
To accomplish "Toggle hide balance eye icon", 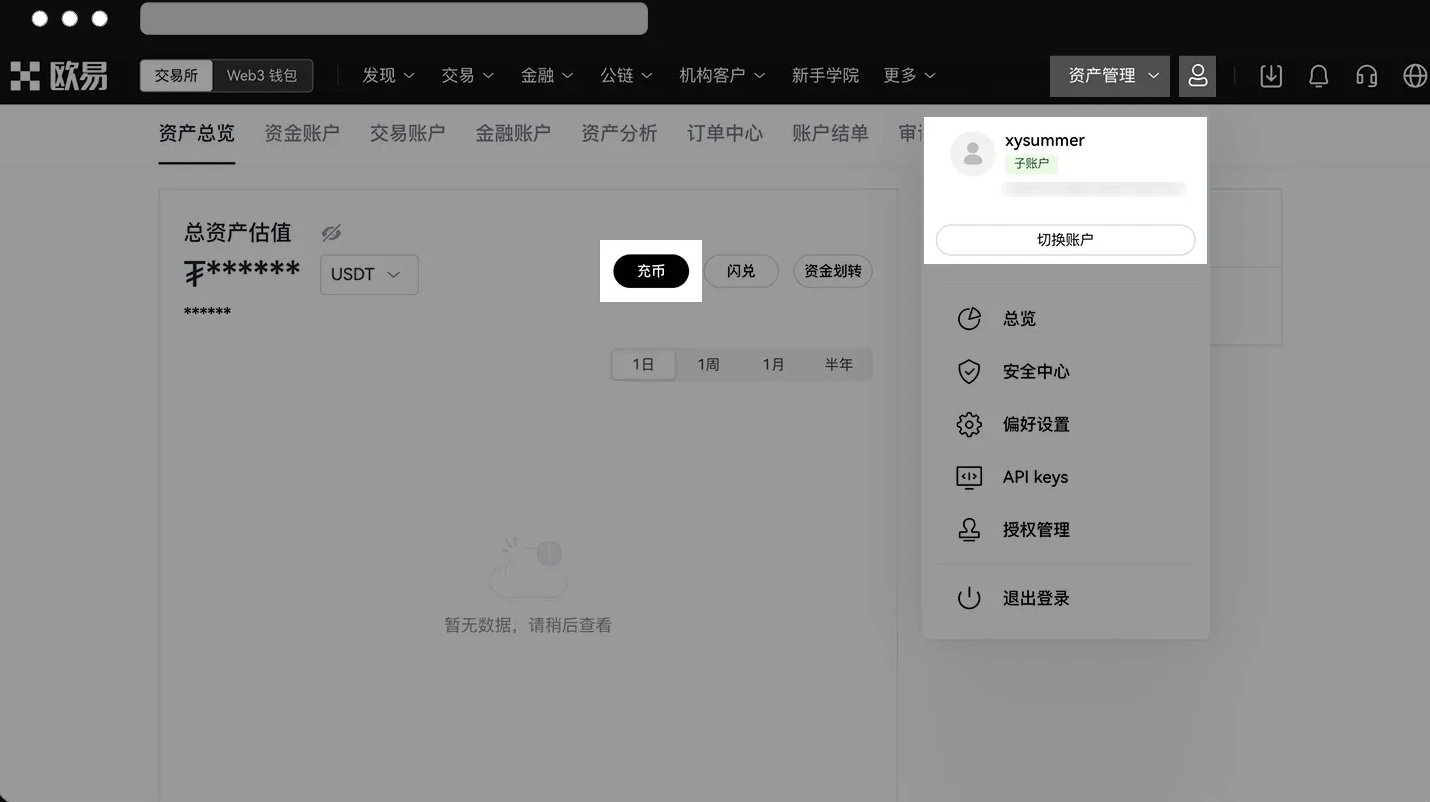I will (x=331, y=233).
